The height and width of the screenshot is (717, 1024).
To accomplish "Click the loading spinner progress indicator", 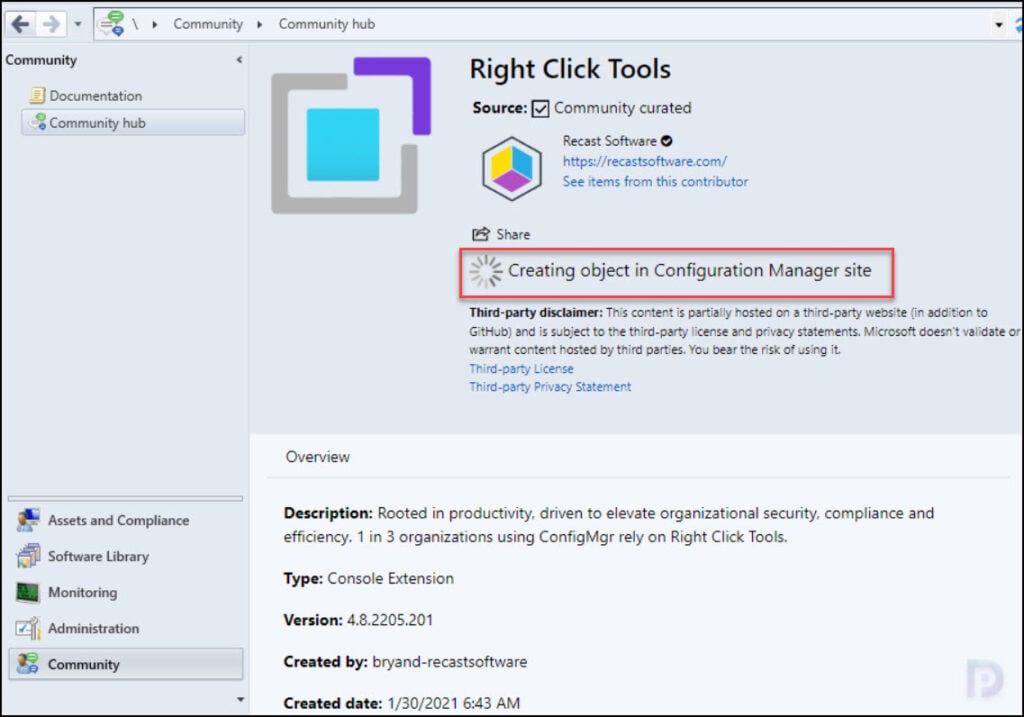I will tap(486, 271).
